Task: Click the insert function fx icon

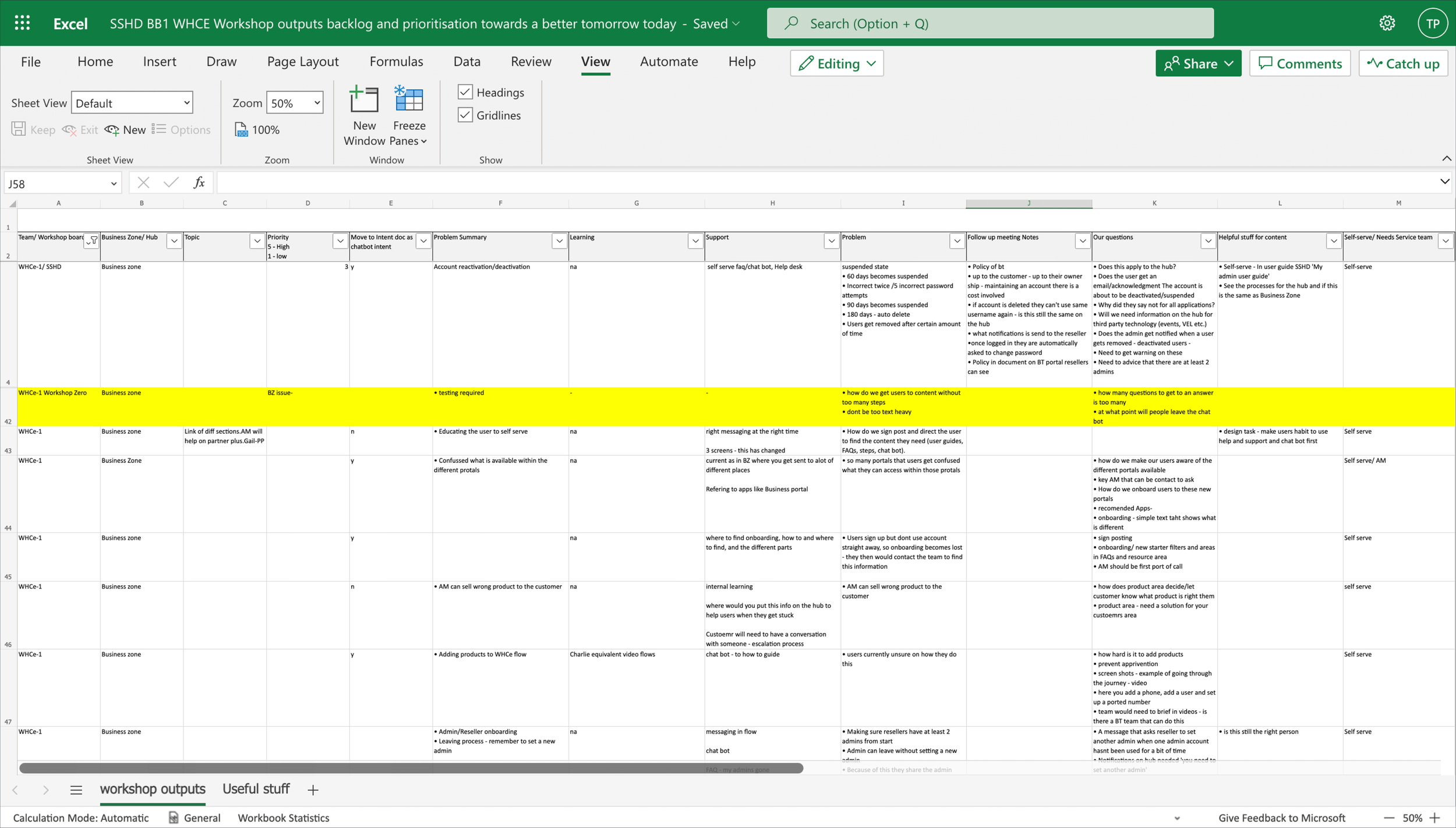Action: tap(199, 183)
